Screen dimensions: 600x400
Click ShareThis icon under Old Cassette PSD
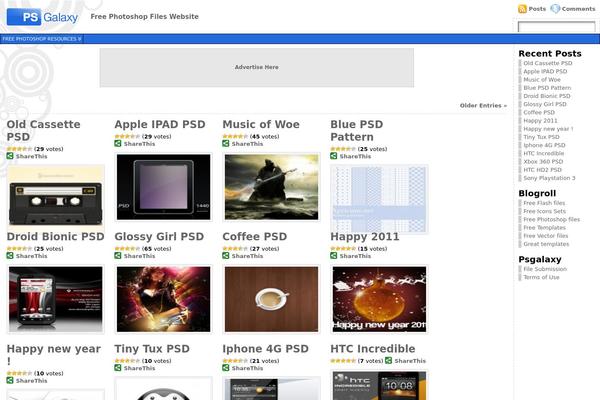point(10,156)
